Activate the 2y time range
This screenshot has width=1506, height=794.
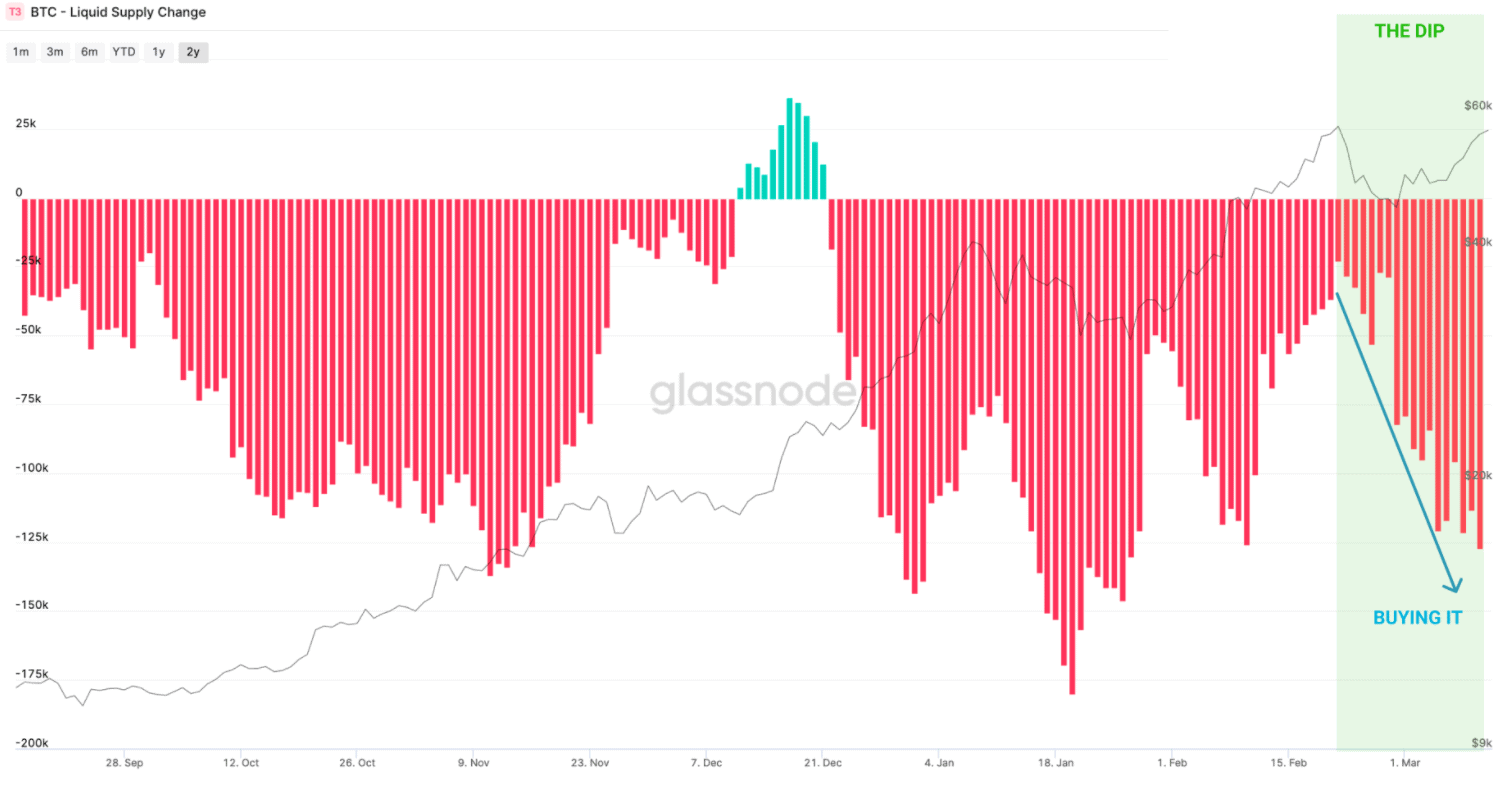coord(193,52)
